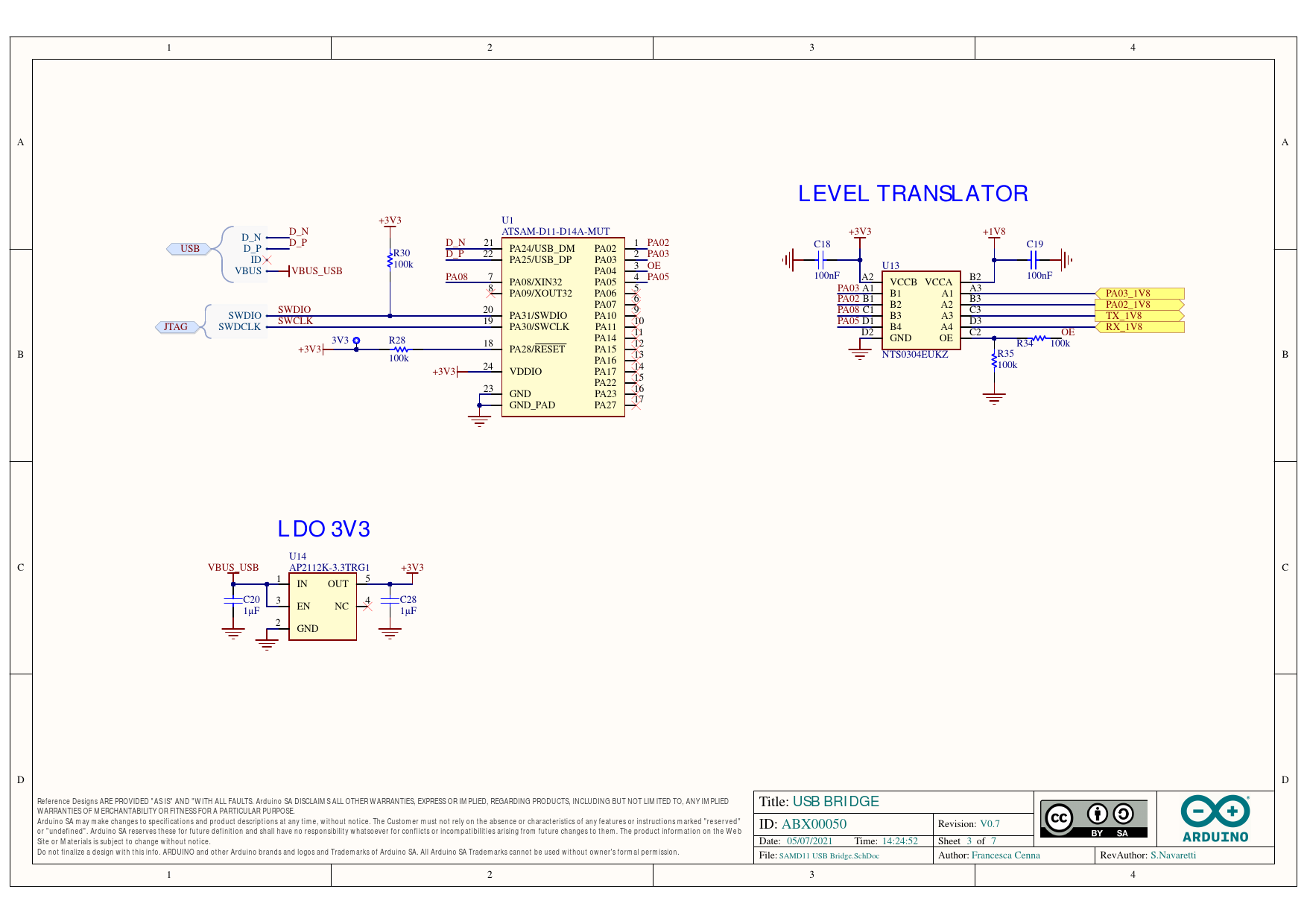Select the RX_1V8 yellow port label

coord(1139,327)
